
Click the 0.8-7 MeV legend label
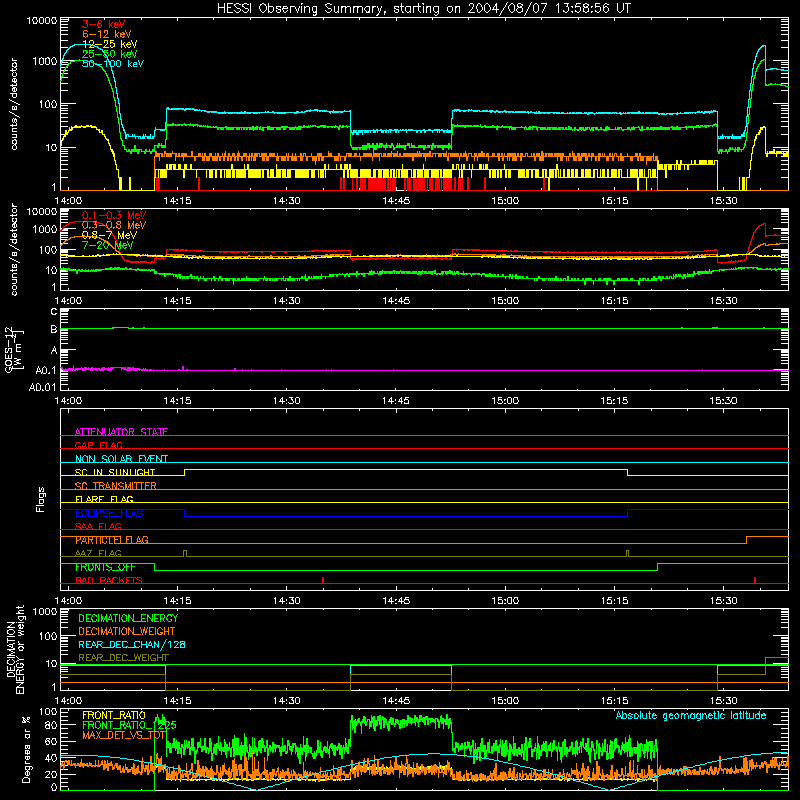tap(109, 235)
